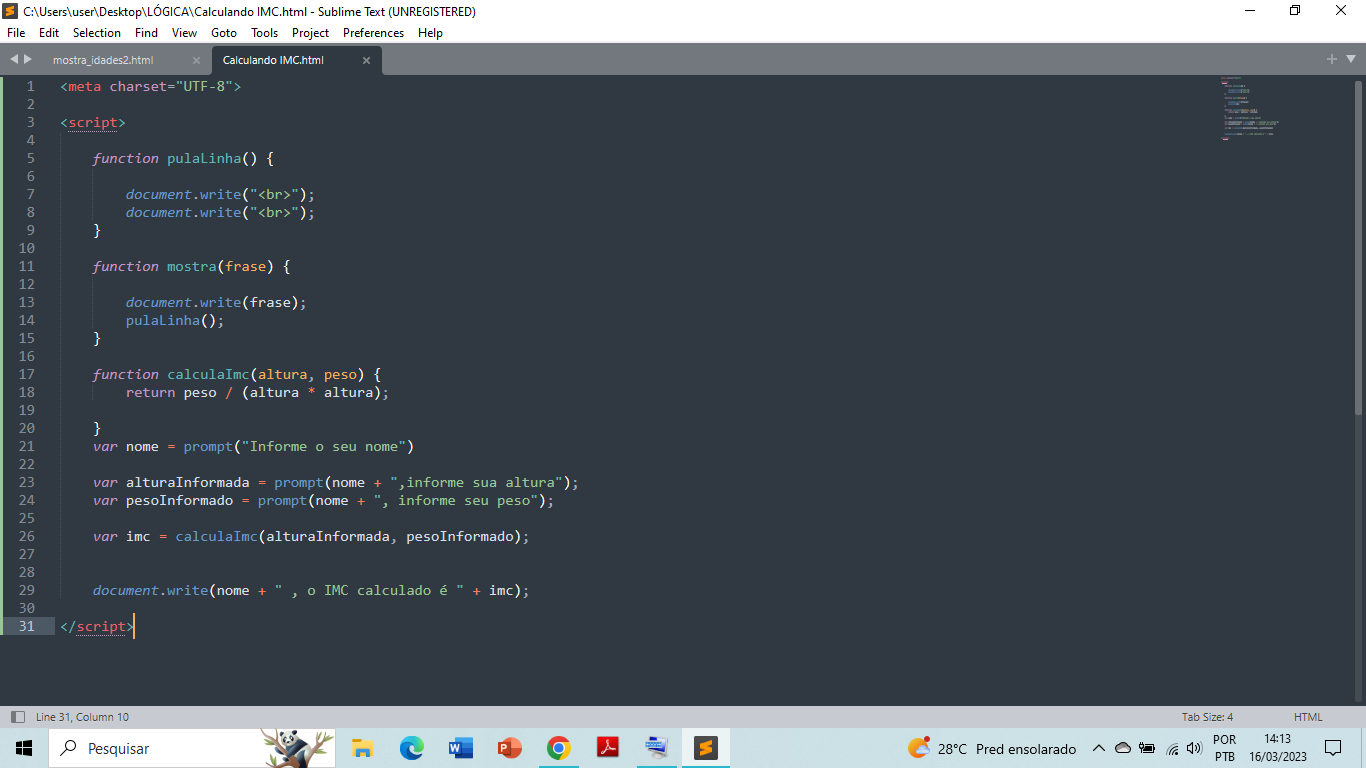This screenshot has height=768, width=1366.
Task: Toggle the side bar switch-panel icon
Action: (17, 717)
